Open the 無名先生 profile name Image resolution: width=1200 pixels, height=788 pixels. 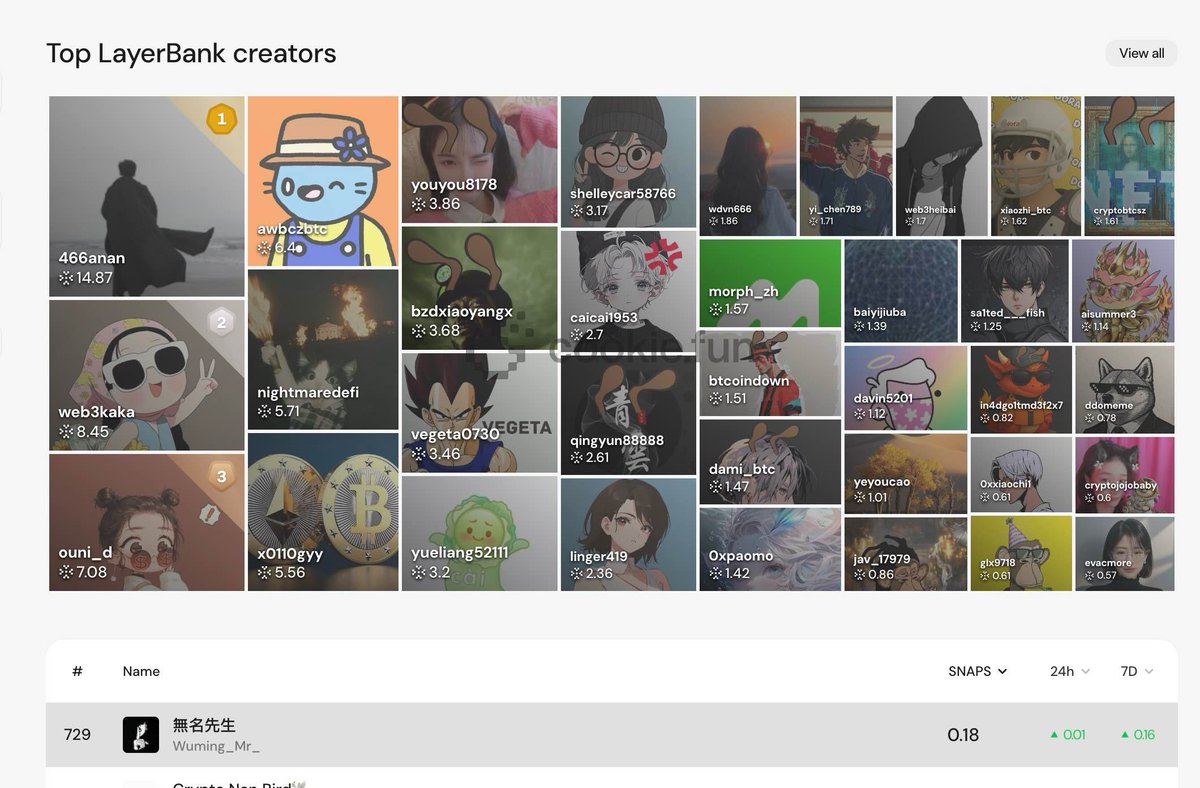[x=204, y=725]
